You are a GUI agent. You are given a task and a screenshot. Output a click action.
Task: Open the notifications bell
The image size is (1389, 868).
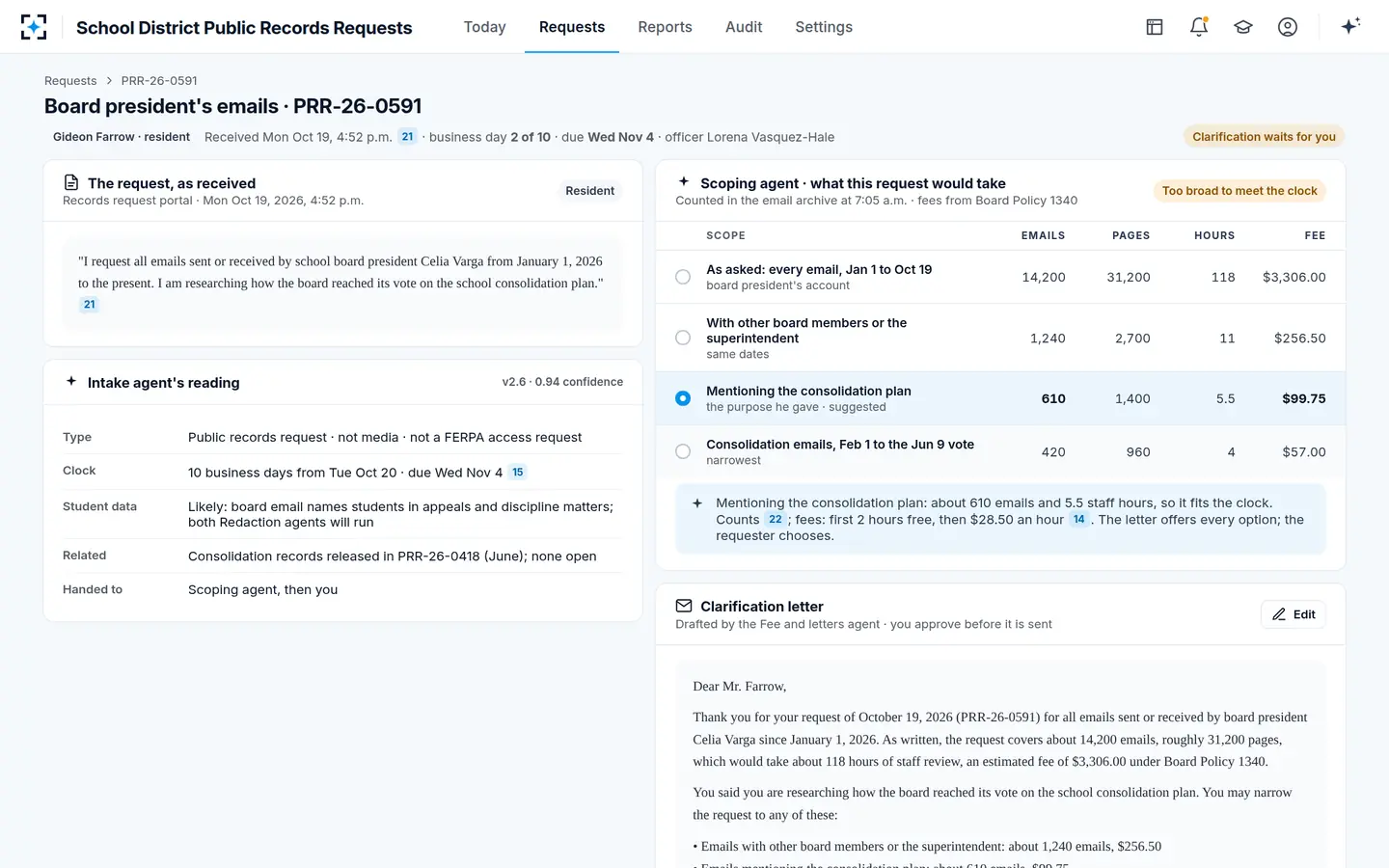pos(1199,27)
